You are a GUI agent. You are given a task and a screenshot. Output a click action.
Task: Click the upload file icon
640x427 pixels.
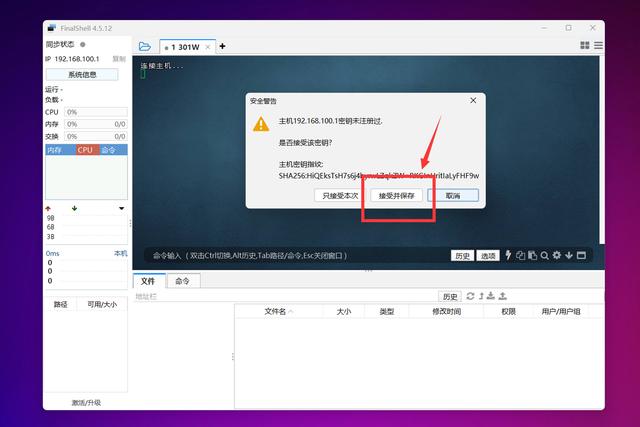coord(503,296)
